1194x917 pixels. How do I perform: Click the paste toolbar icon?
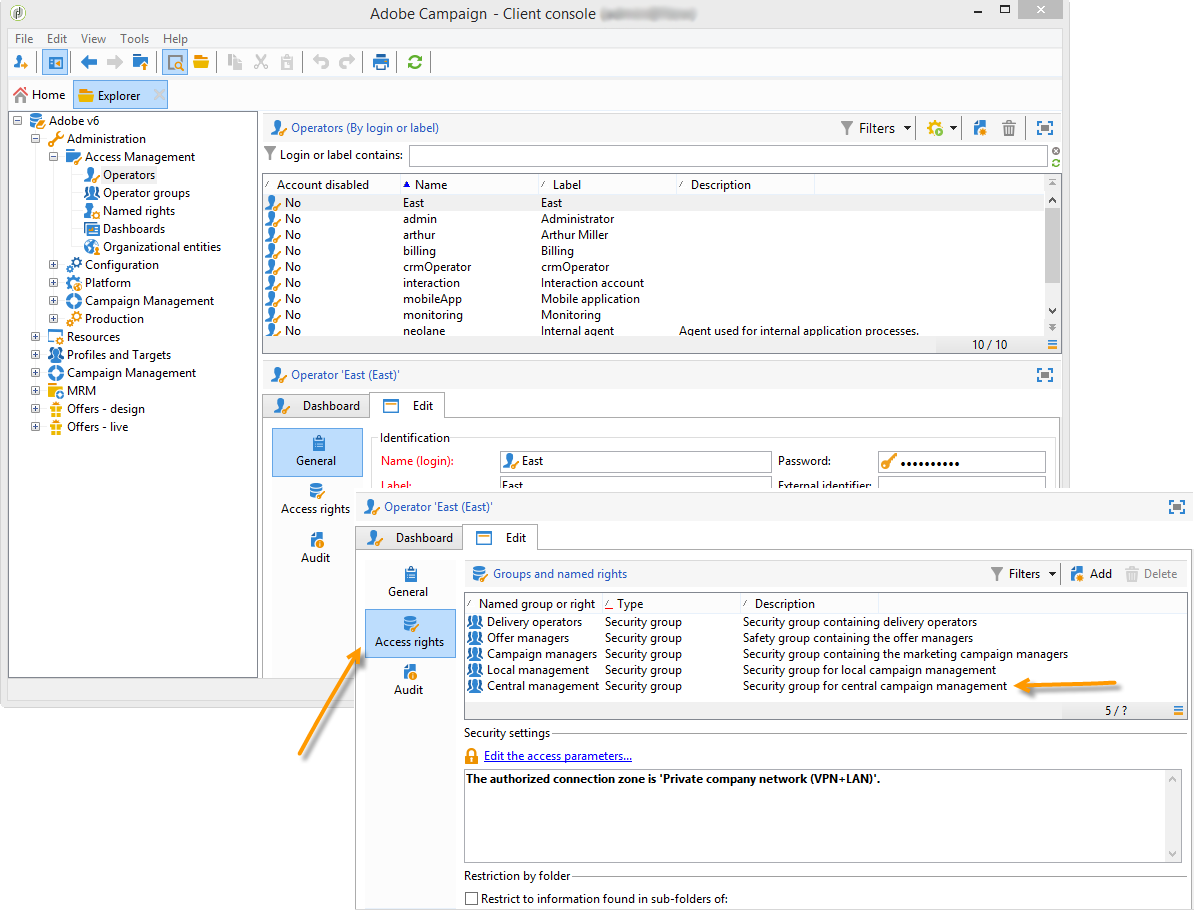pyautogui.click(x=287, y=62)
